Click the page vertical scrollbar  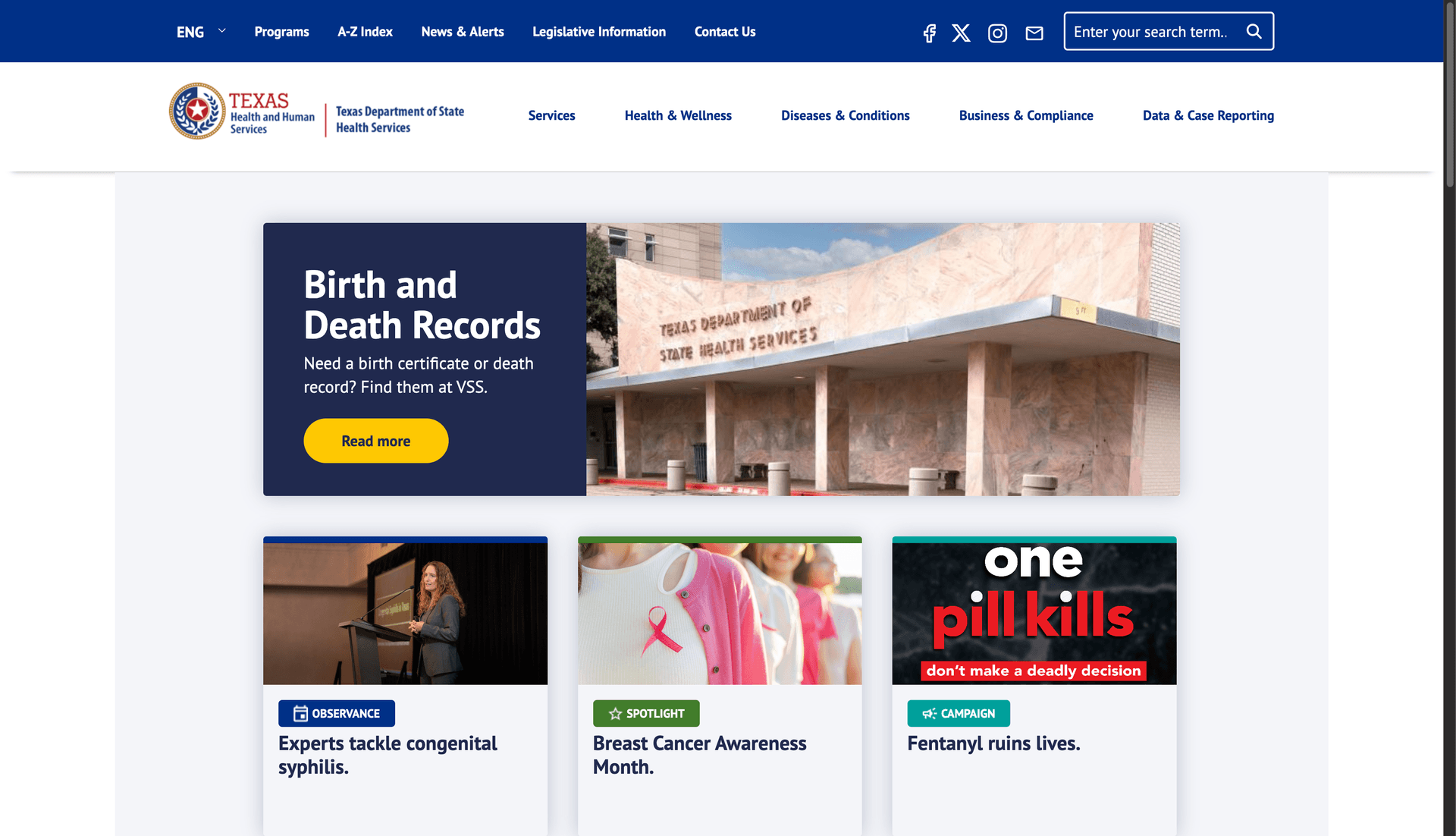(1449, 418)
